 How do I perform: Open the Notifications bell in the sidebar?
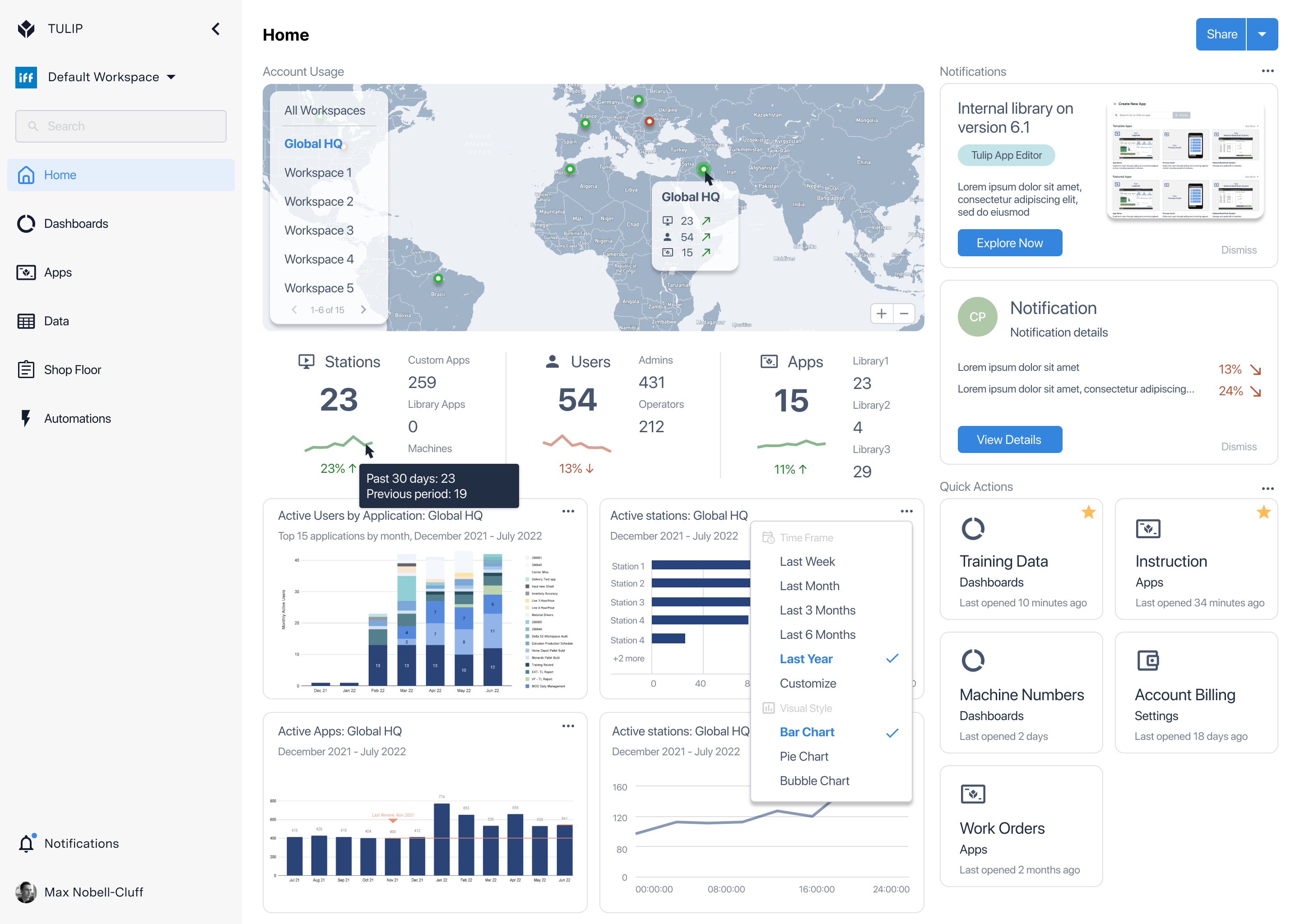click(26, 843)
